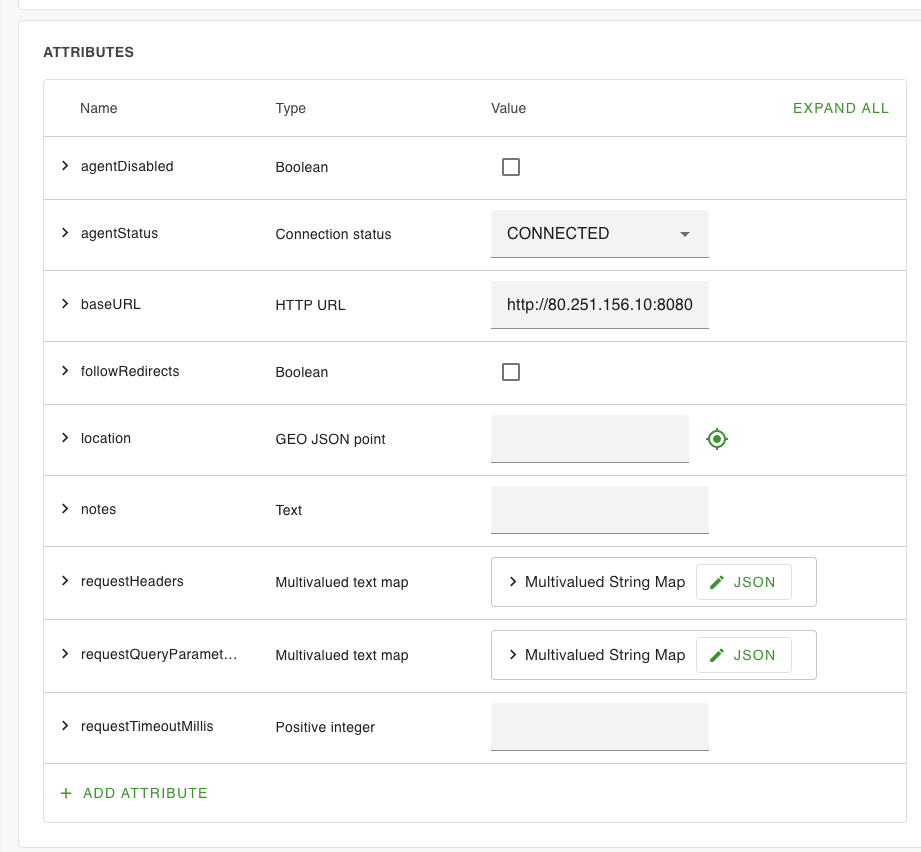
Task: Expand the requestHeaders Multivalued String Map
Action: 513,582
